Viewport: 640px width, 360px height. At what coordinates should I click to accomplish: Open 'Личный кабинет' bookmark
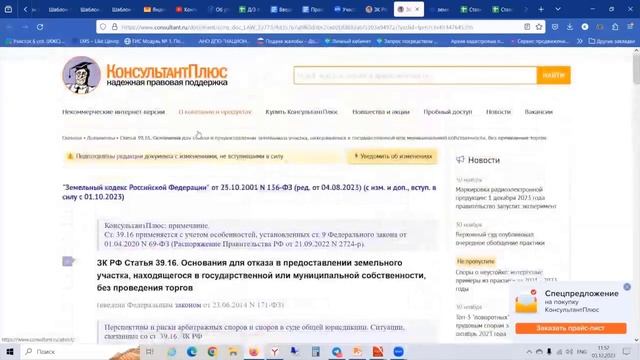347,41
